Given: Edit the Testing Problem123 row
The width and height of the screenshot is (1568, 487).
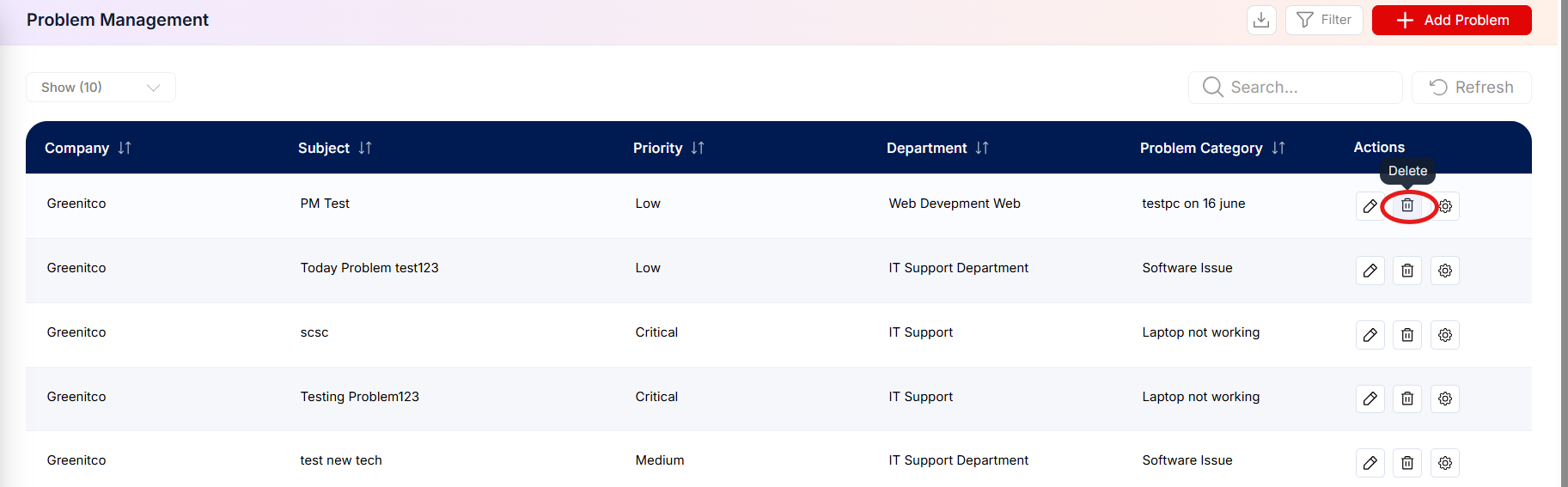Looking at the screenshot, I should (1370, 399).
